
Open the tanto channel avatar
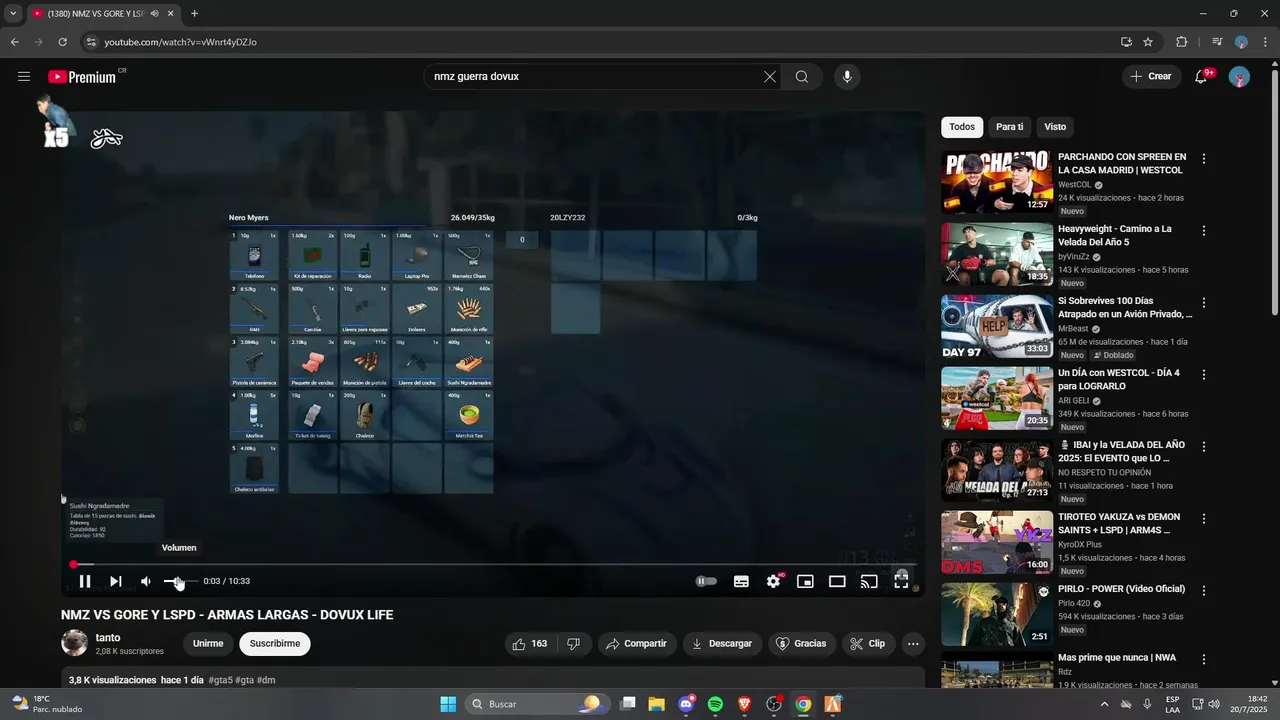pyautogui.click(x=74, y=643)
